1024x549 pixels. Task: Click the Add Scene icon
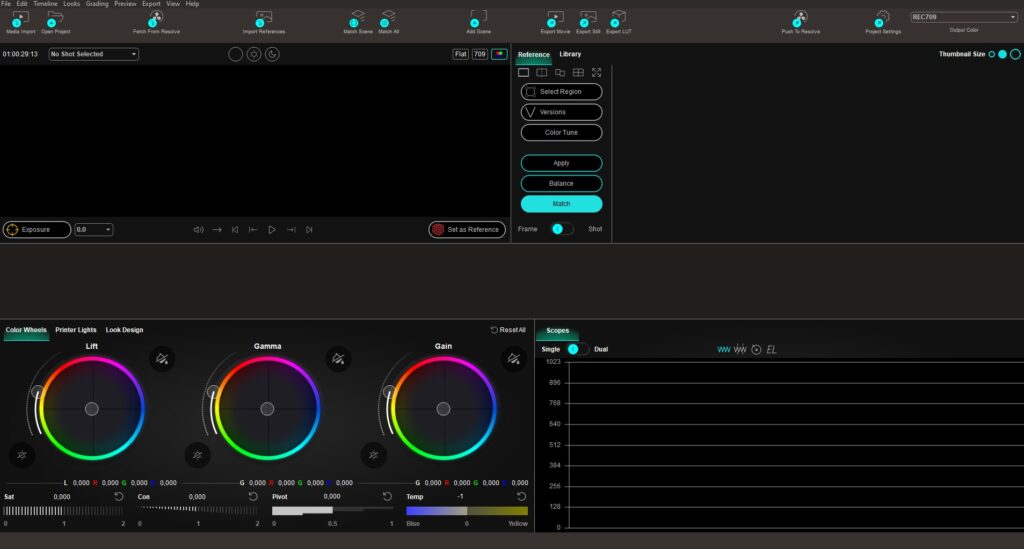click(x=478, y=19)
